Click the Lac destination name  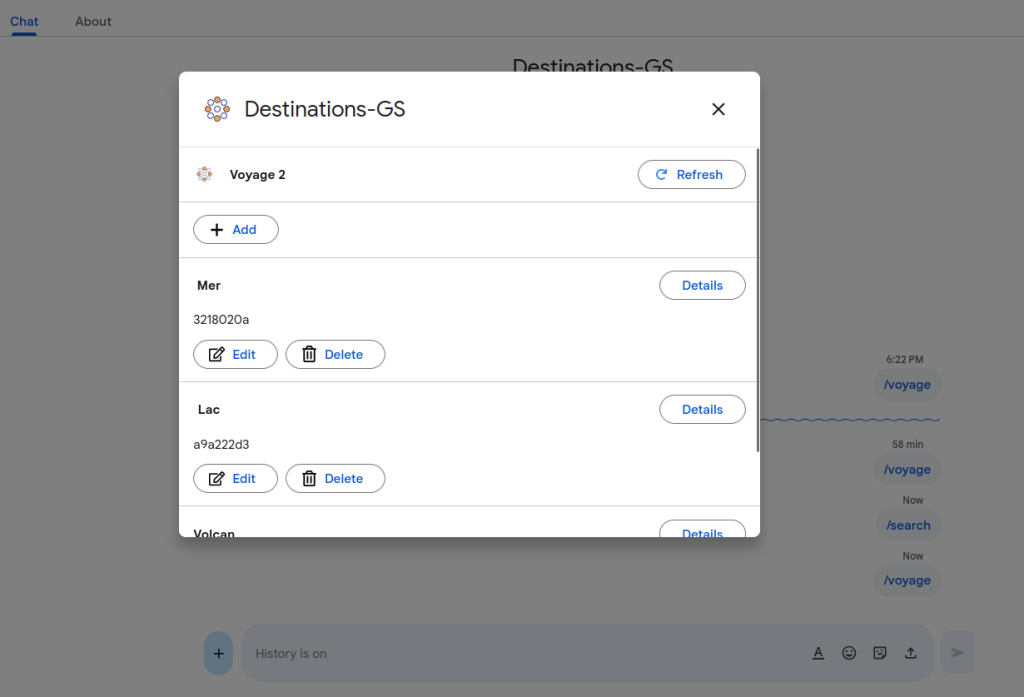click(x=209, y=410)
